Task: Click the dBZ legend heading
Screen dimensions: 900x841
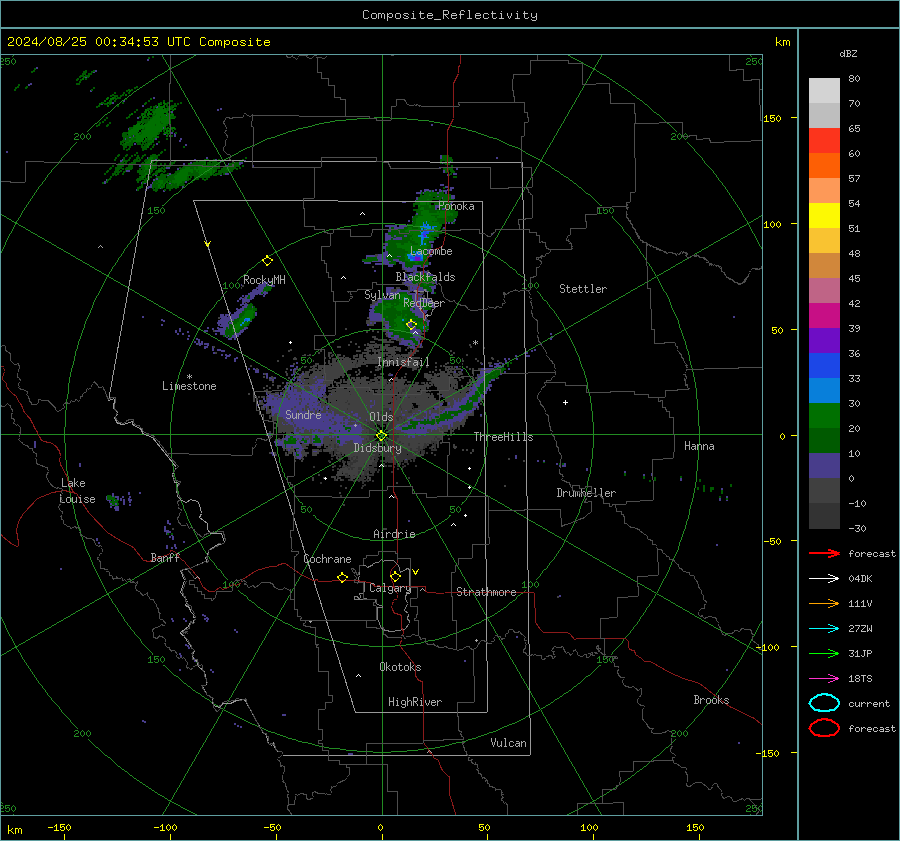Action: pyautogui.click(x=848, y=53)
